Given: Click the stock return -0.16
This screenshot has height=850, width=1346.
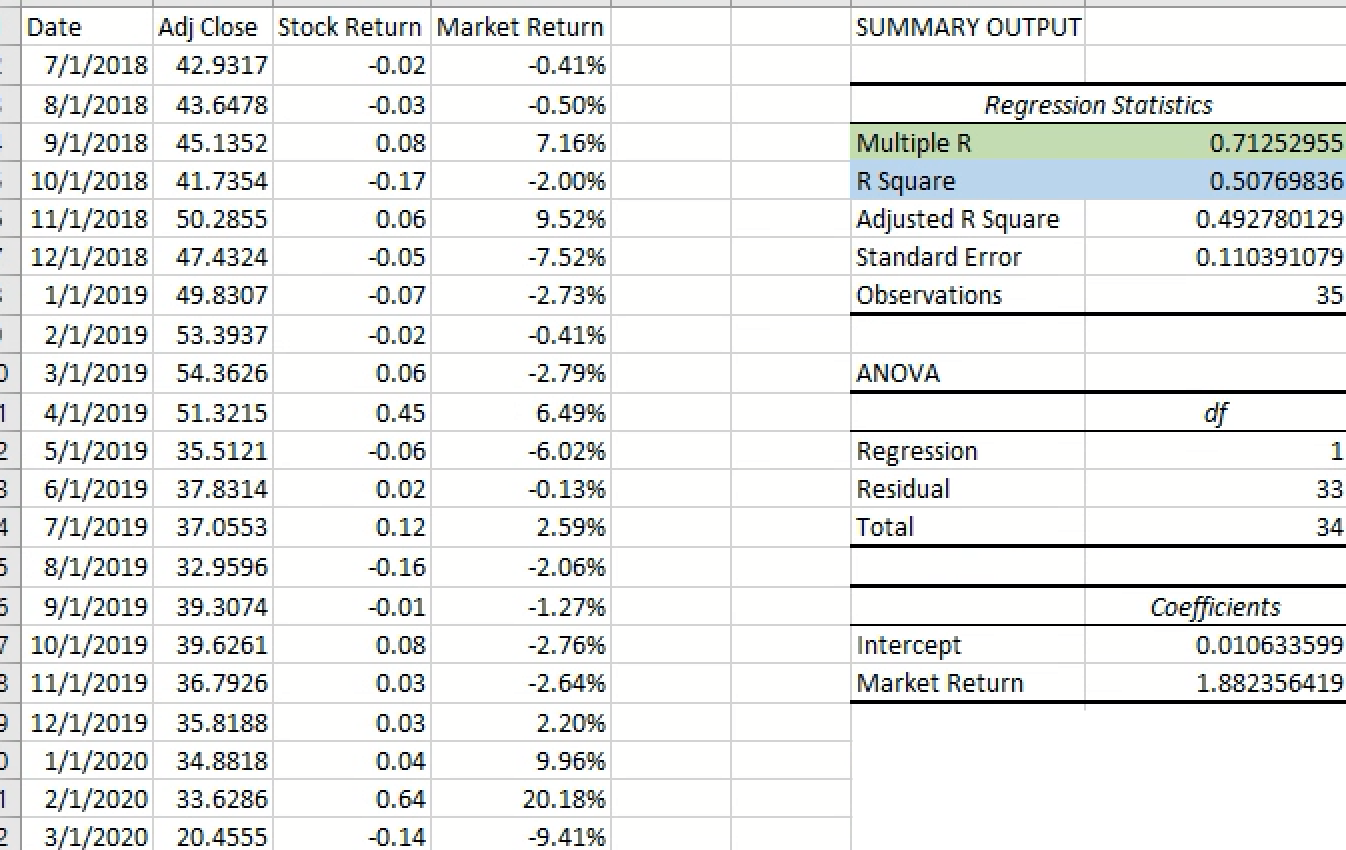Looking at the screenshot, I should [x=351, y=567].
